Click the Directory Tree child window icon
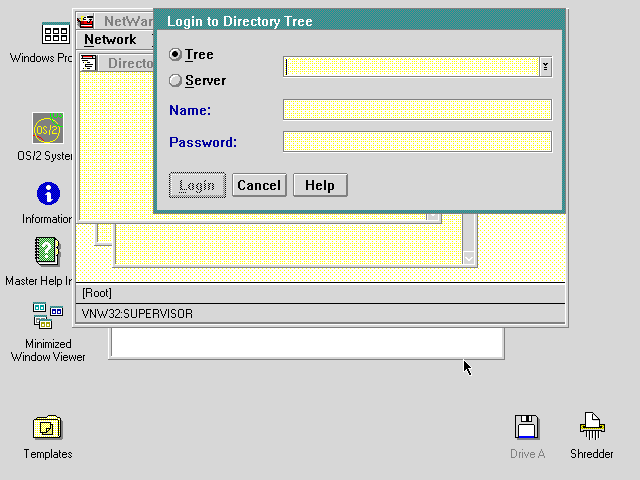This screenshot has height=480, width=640. (x=88, y=63)
